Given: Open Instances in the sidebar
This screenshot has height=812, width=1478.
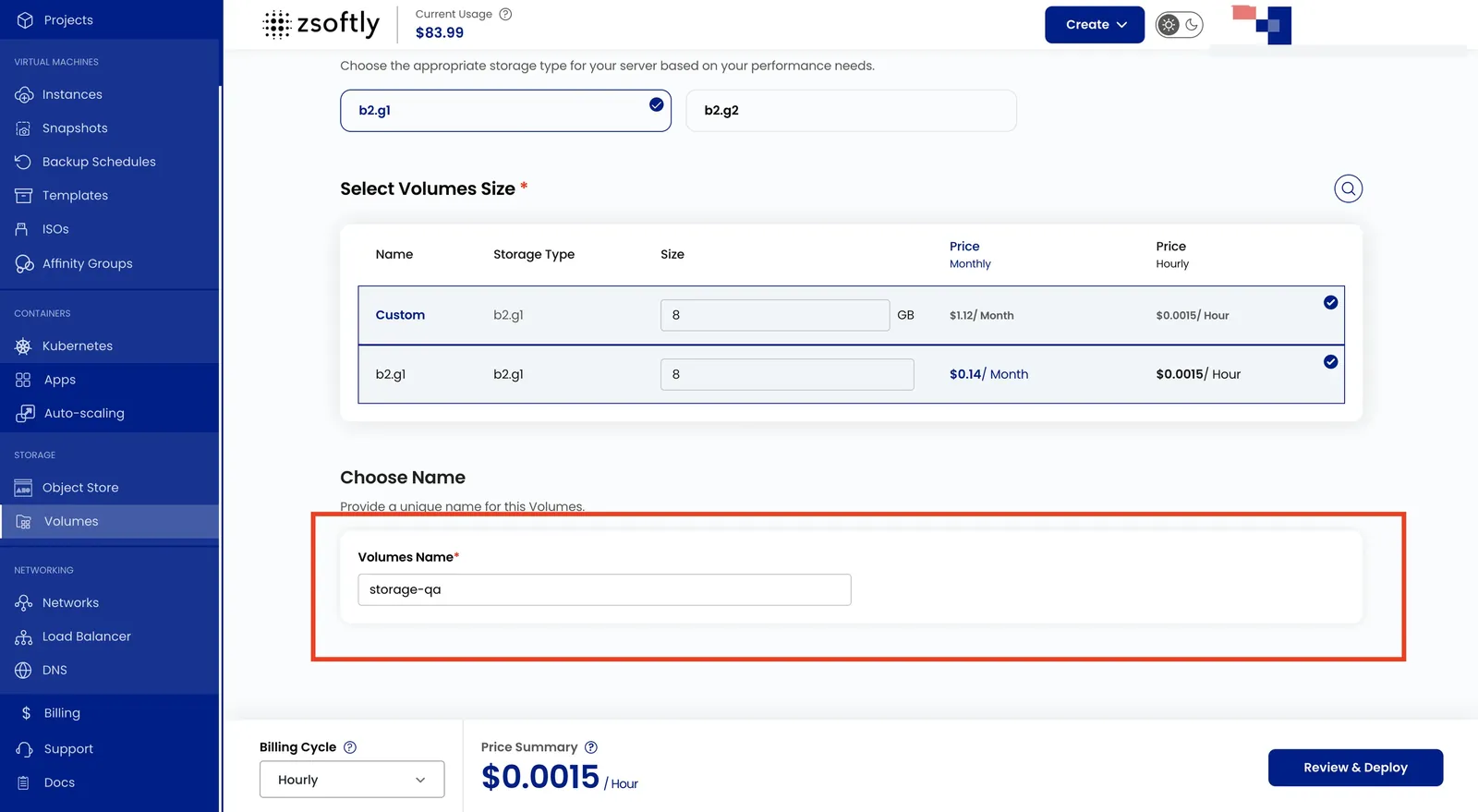Looking at the screenshot, I should [72, 94].
